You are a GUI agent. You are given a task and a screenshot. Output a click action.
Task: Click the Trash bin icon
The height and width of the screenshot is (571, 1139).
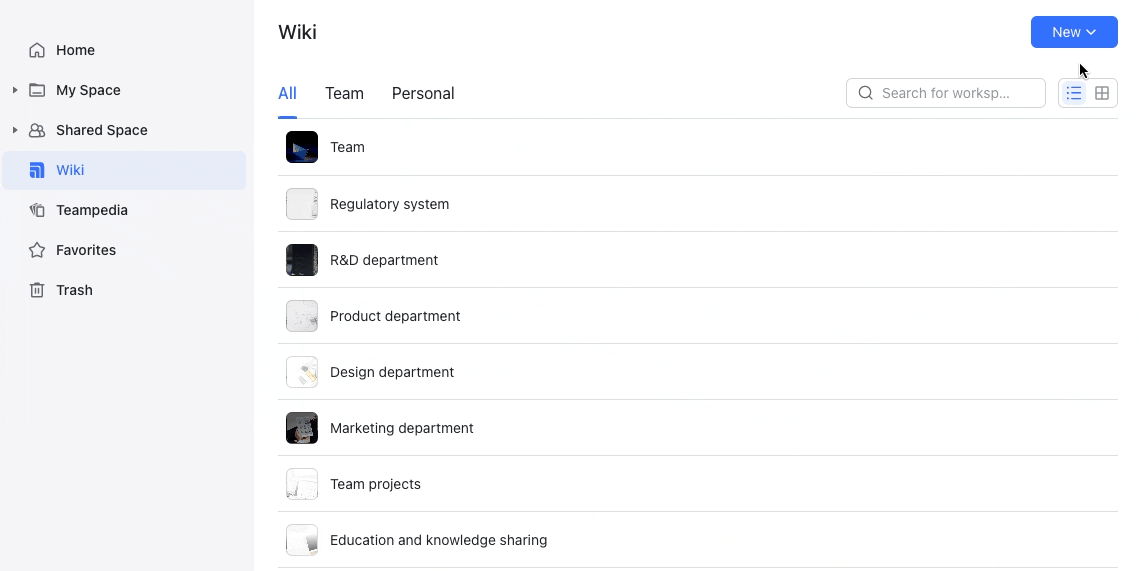point(37,290)
